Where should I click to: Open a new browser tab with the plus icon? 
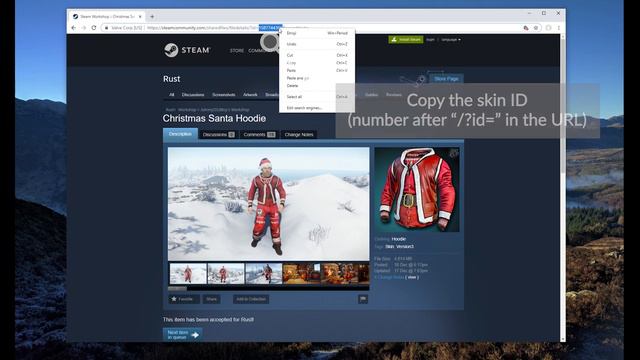(152, 17)
